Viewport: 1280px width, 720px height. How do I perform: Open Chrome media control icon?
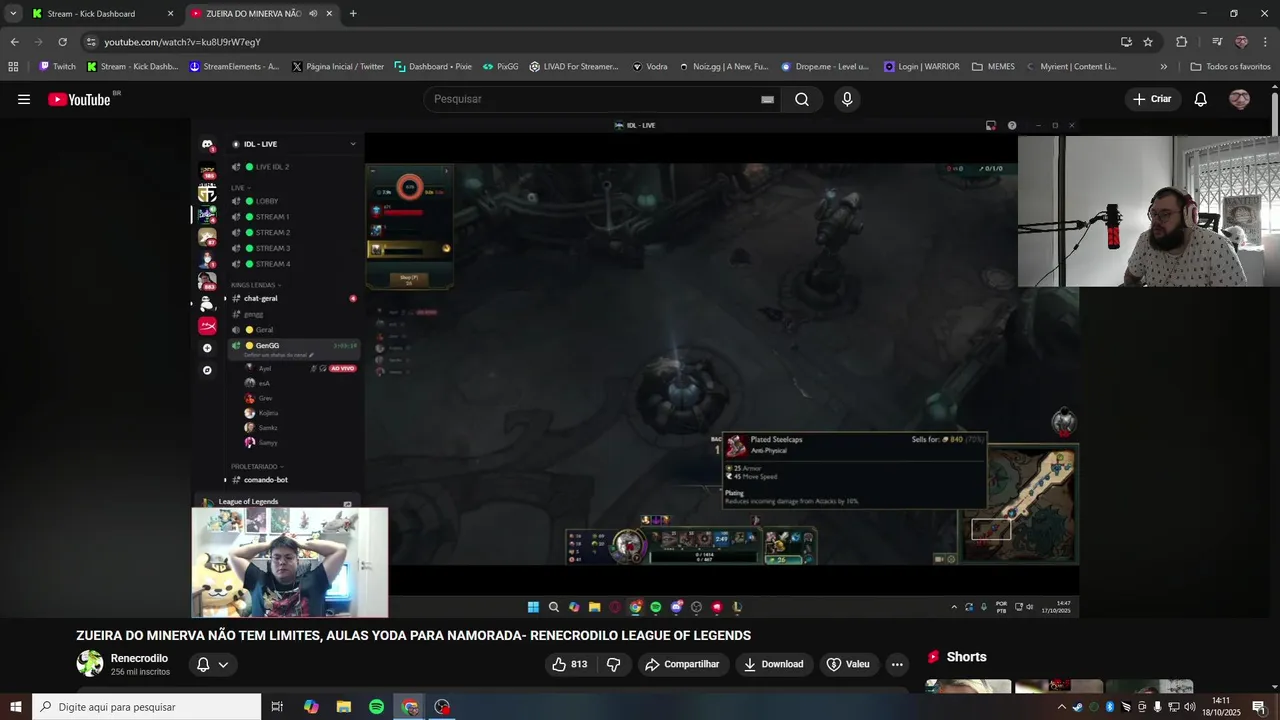click(1217, 42)
